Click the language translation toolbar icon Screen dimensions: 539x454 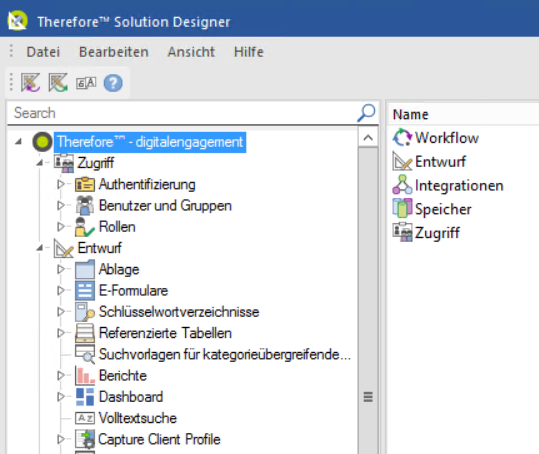pos(86,83)
